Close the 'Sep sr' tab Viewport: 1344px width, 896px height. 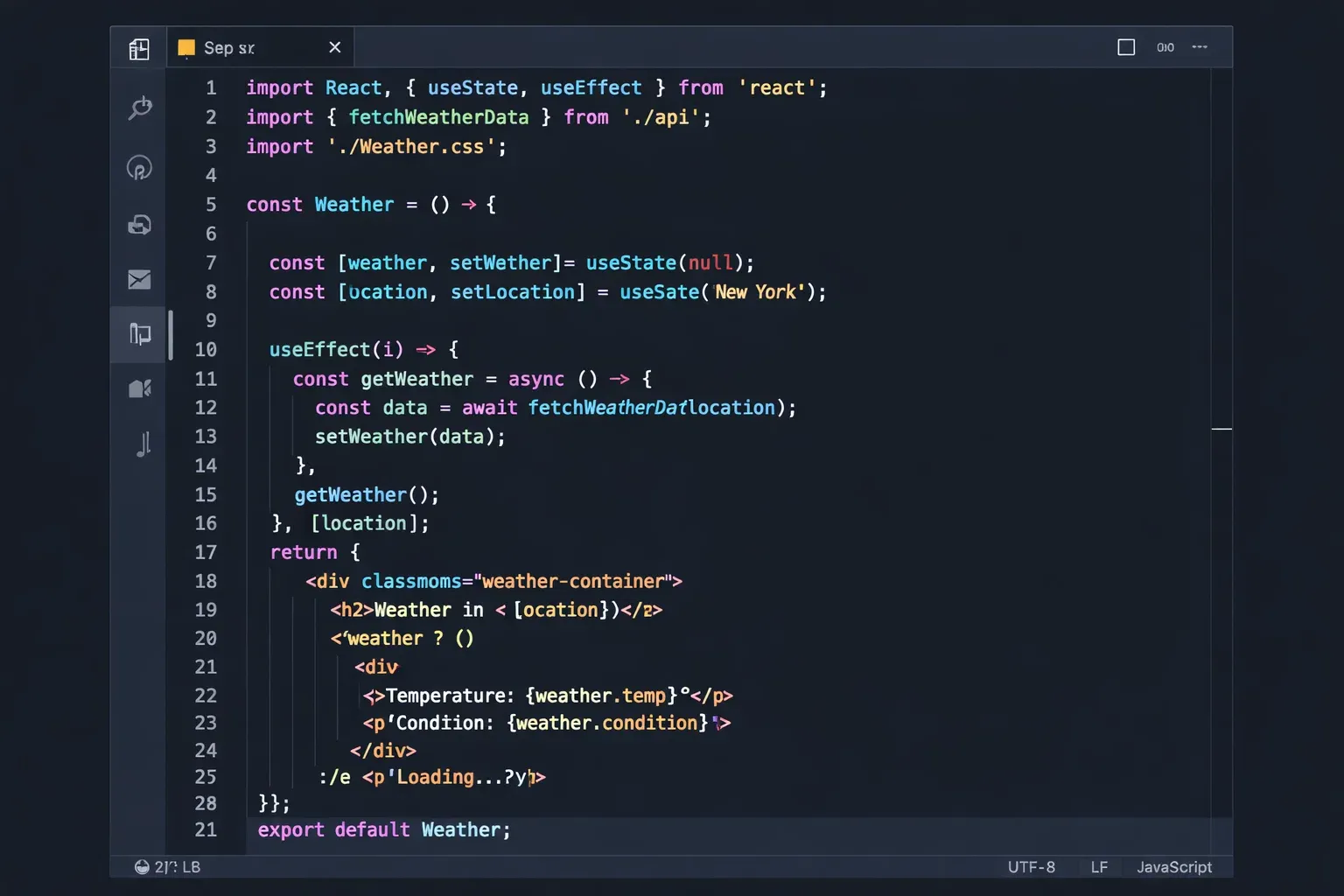tap(334, 47)
